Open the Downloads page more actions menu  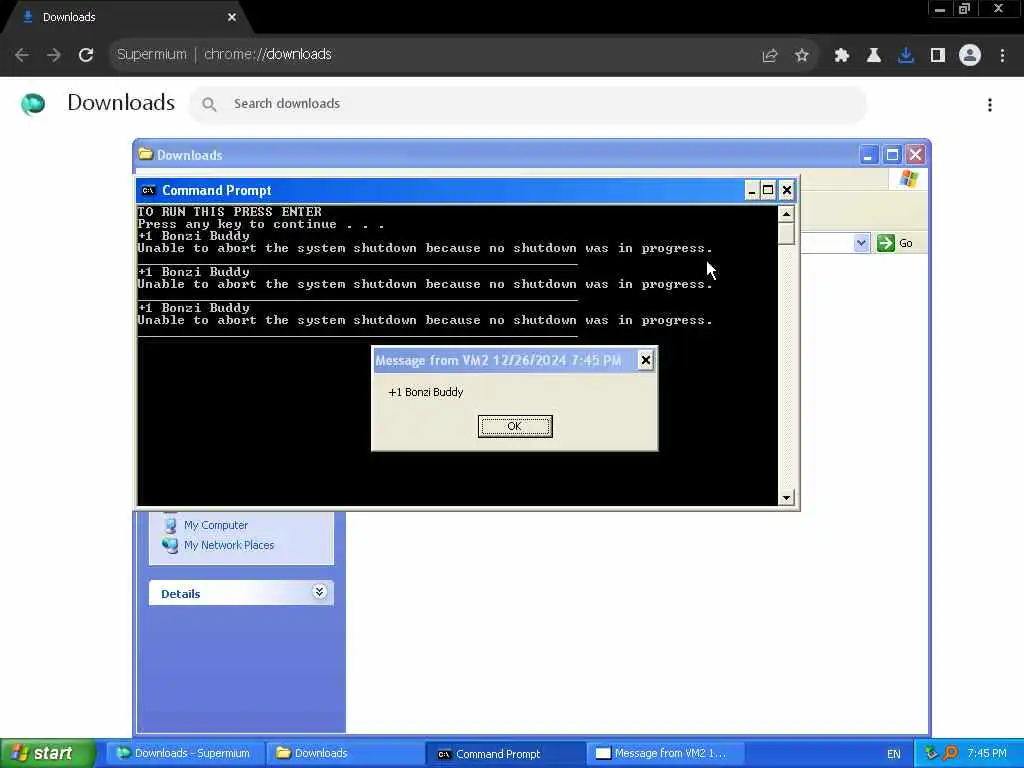(x=990, y=105)
